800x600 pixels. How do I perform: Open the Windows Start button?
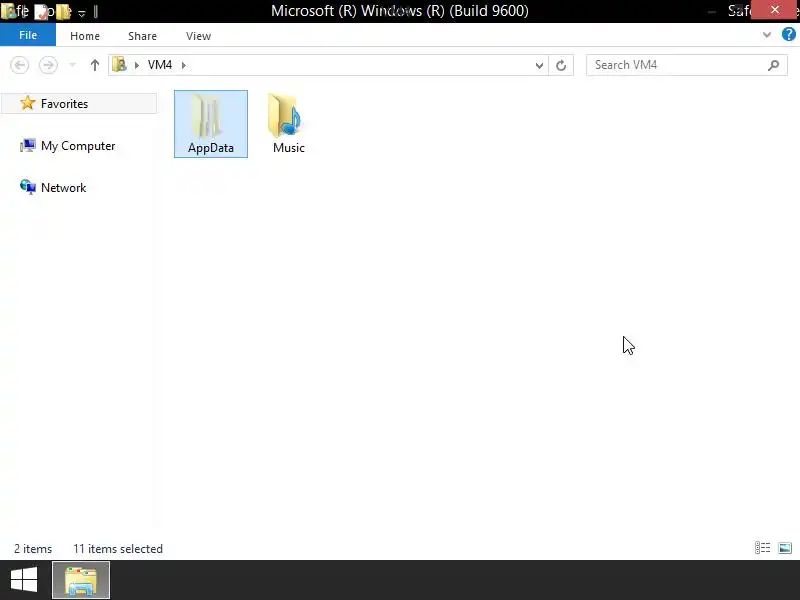click(23, 580)
